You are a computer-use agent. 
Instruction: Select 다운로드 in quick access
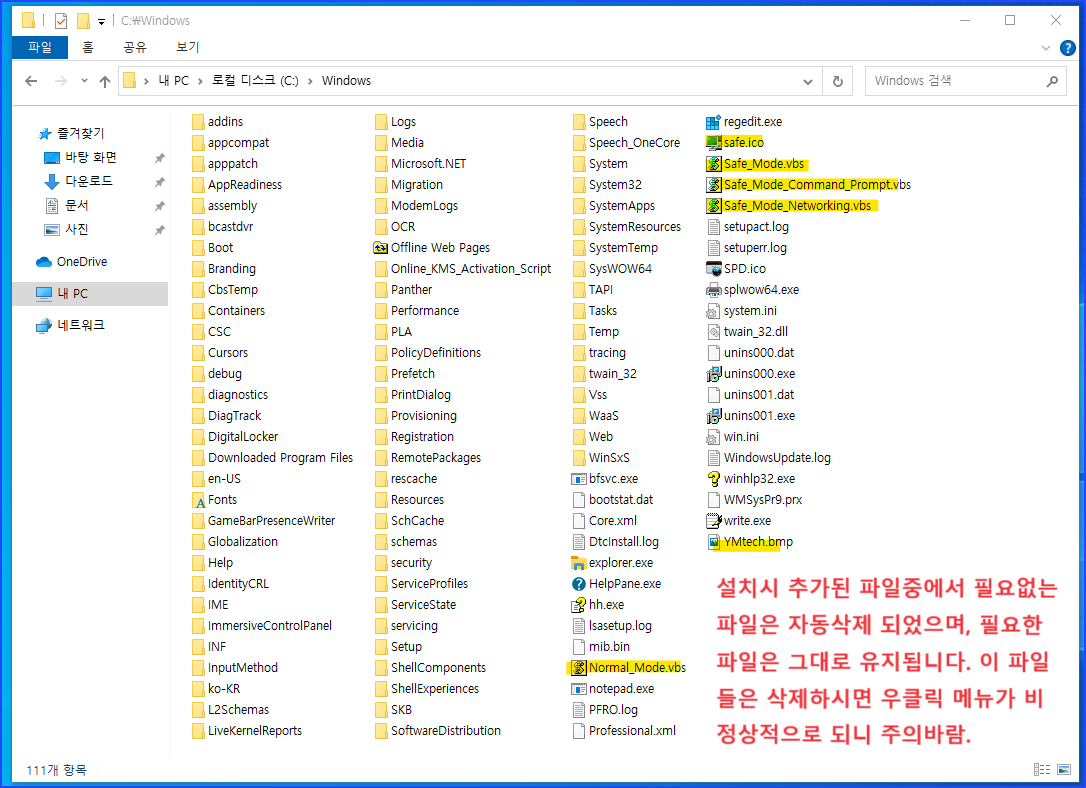(89, 181)
